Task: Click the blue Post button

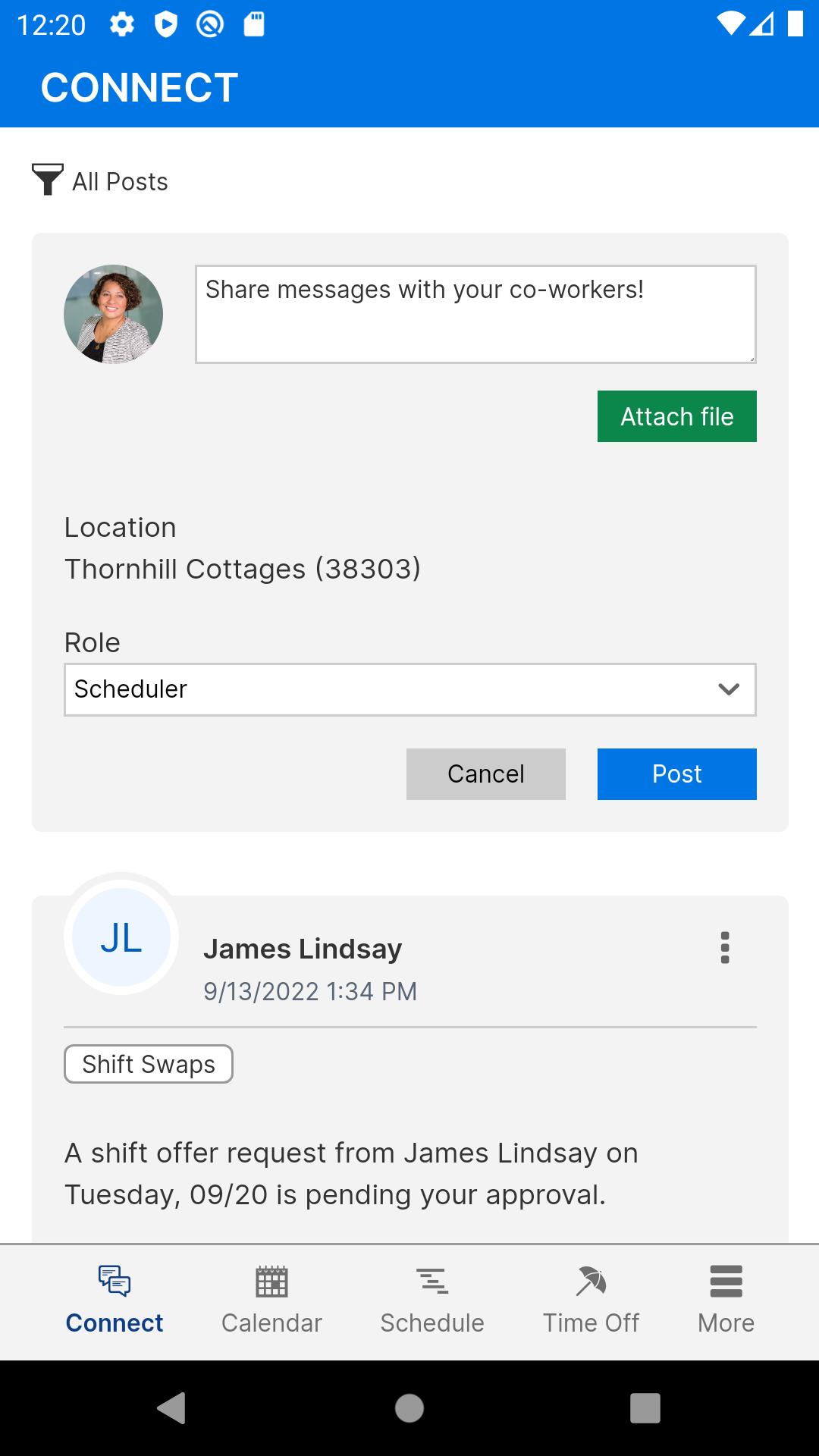Action: 677,774
